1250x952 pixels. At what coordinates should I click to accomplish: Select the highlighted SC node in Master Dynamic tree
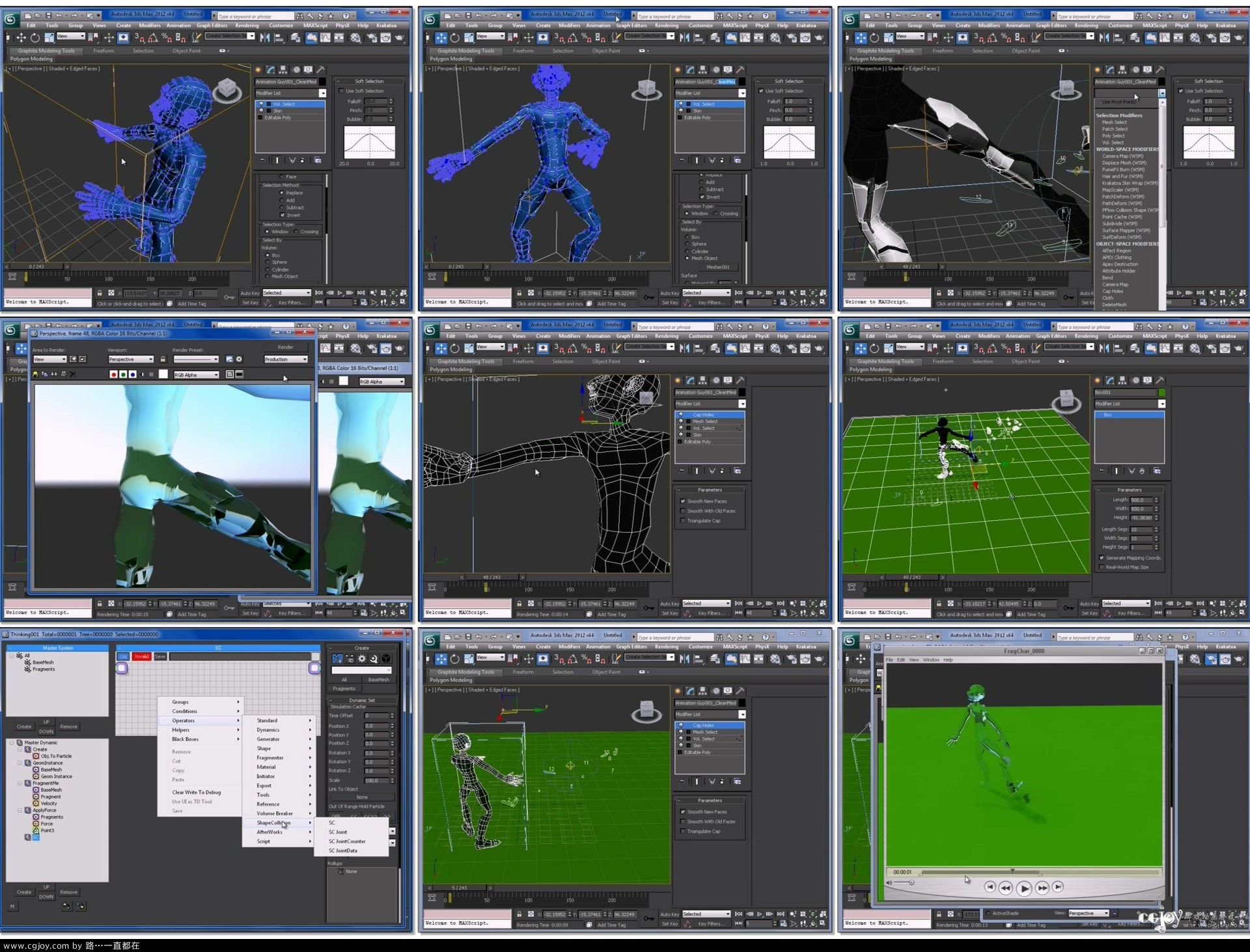tap(36, 837)
